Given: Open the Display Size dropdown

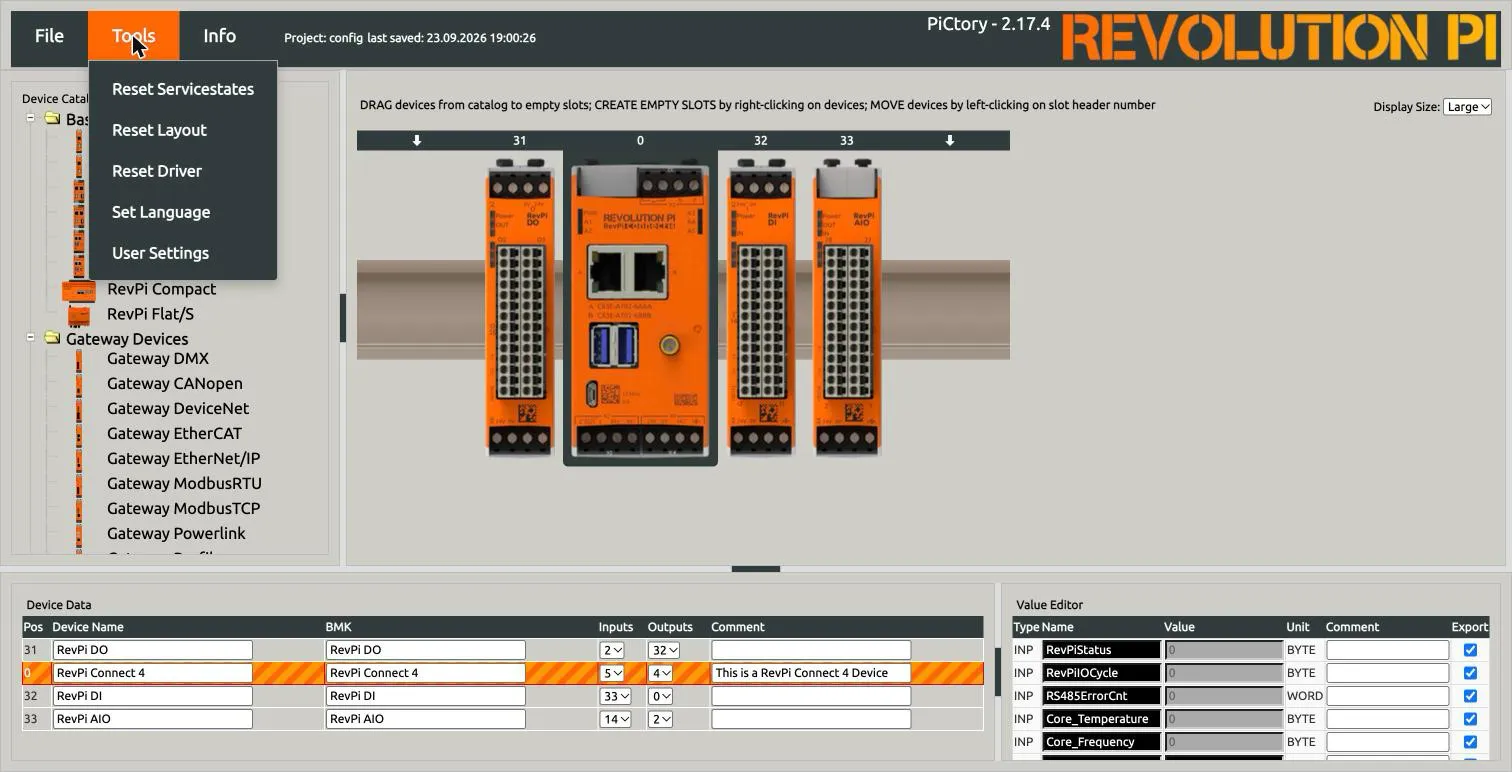Looking at the screenshot, I should pos(1467,107).
